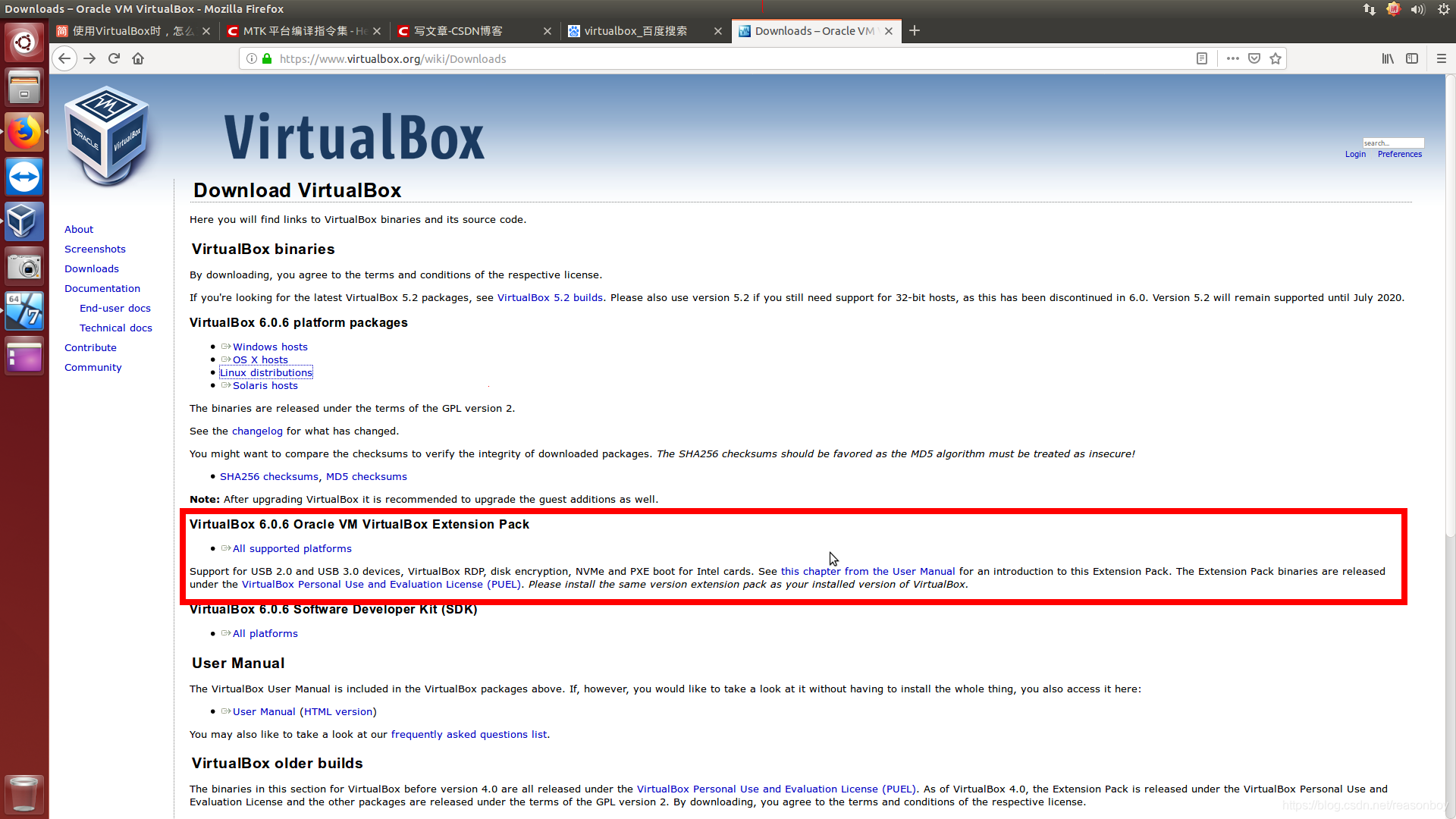Show sidebars toolbar icon
Viewport: 1456px width, 819px height.
tap(1412, 58)
